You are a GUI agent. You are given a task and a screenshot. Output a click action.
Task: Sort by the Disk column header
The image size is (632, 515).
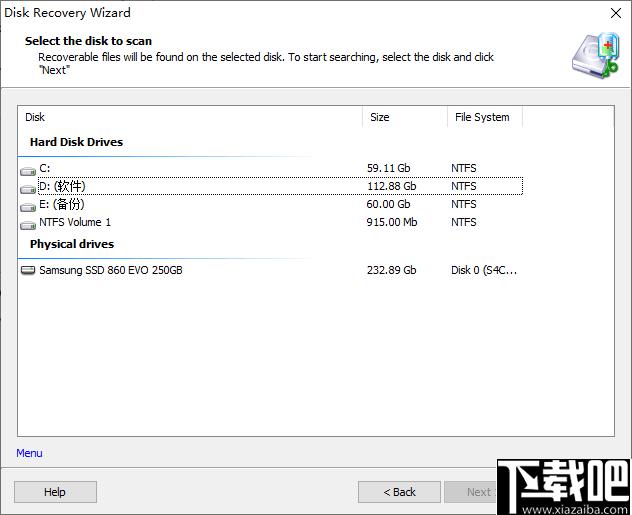click(x=190, y=117)
